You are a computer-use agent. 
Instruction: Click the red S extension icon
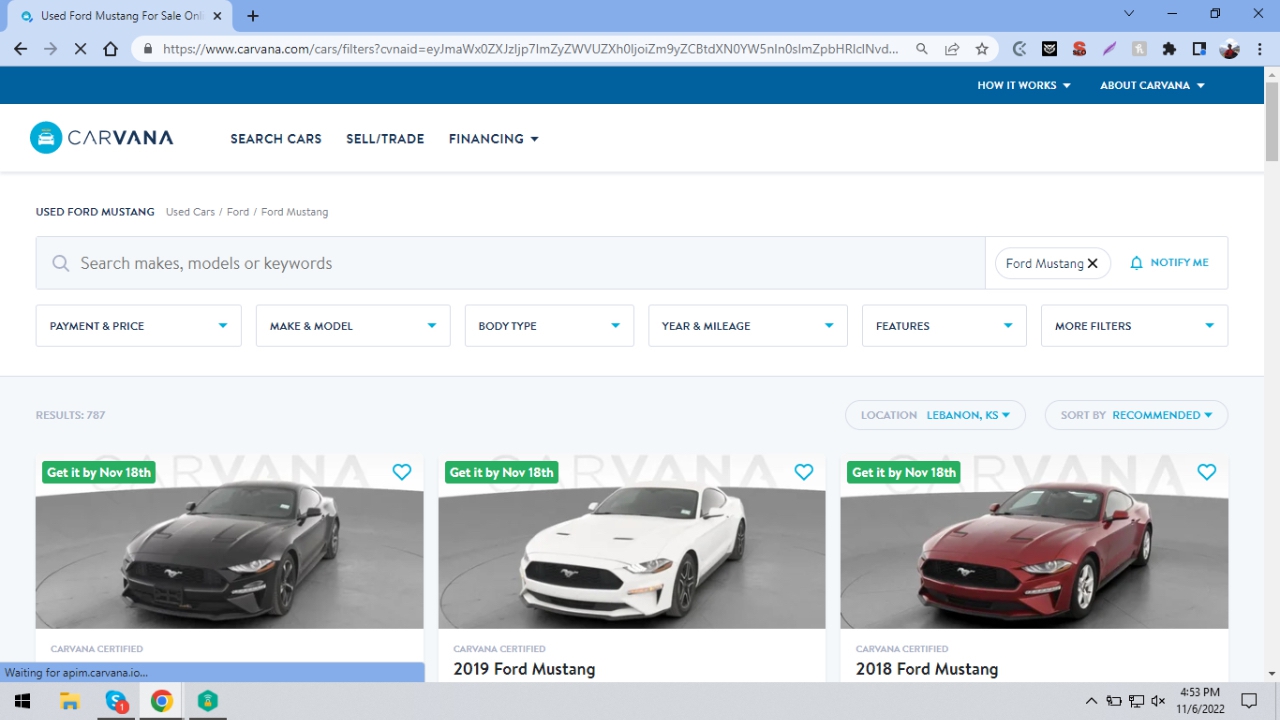(1079, 48)
